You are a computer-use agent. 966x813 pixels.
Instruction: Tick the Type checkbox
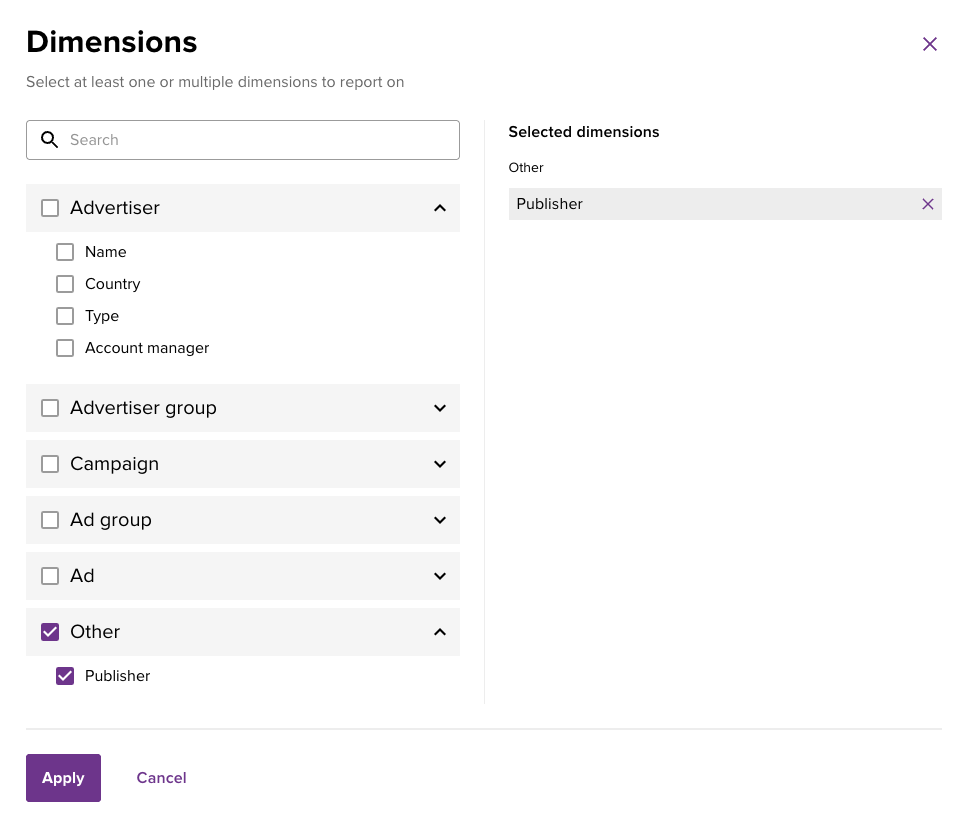click(x=65, y=316)
